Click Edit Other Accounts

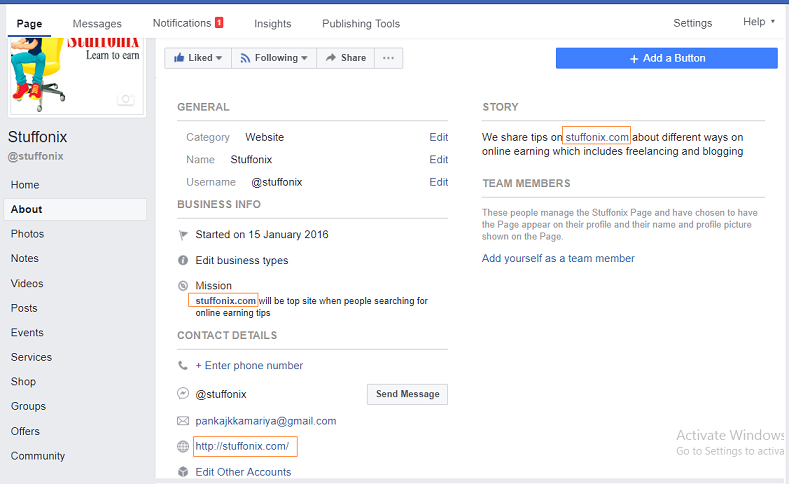click(243, 472)
